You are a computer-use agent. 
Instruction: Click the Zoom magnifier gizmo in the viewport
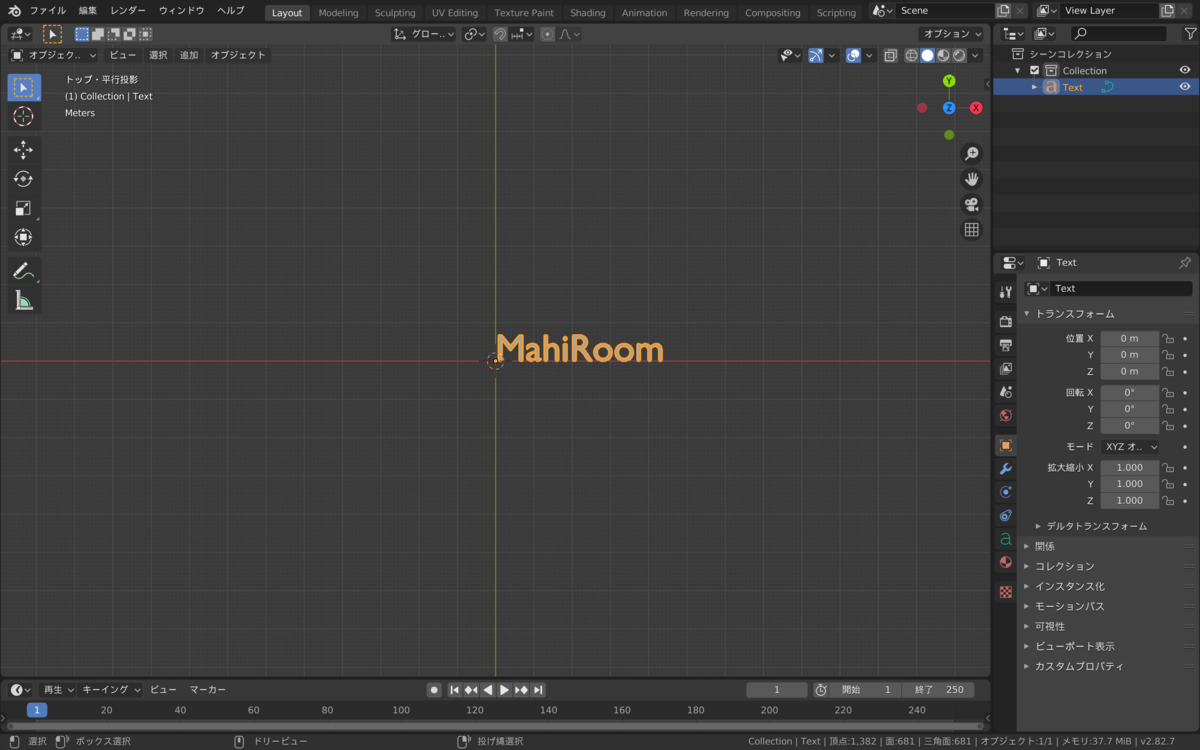(x=971, y=153)
